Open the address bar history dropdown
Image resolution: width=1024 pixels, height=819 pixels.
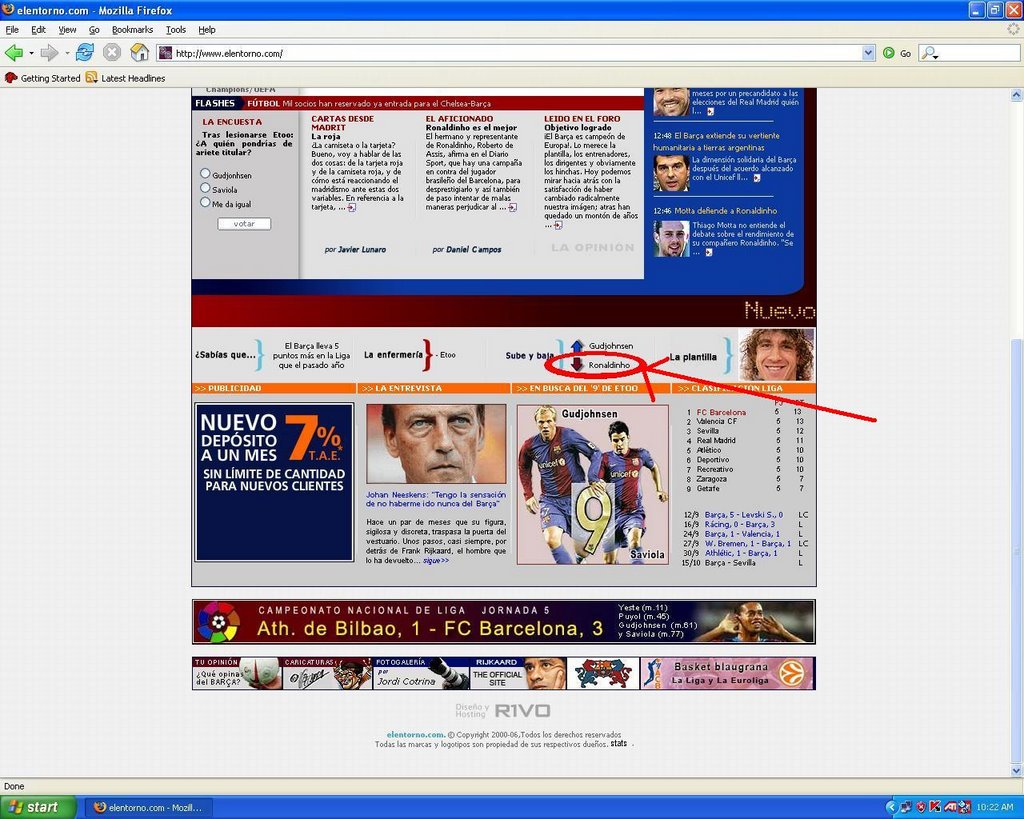[x=868, y=53]
